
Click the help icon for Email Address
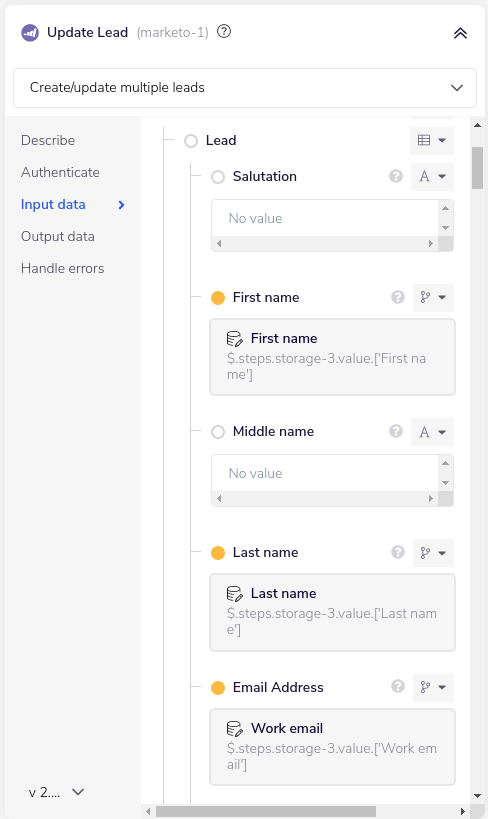click(398, 686)
